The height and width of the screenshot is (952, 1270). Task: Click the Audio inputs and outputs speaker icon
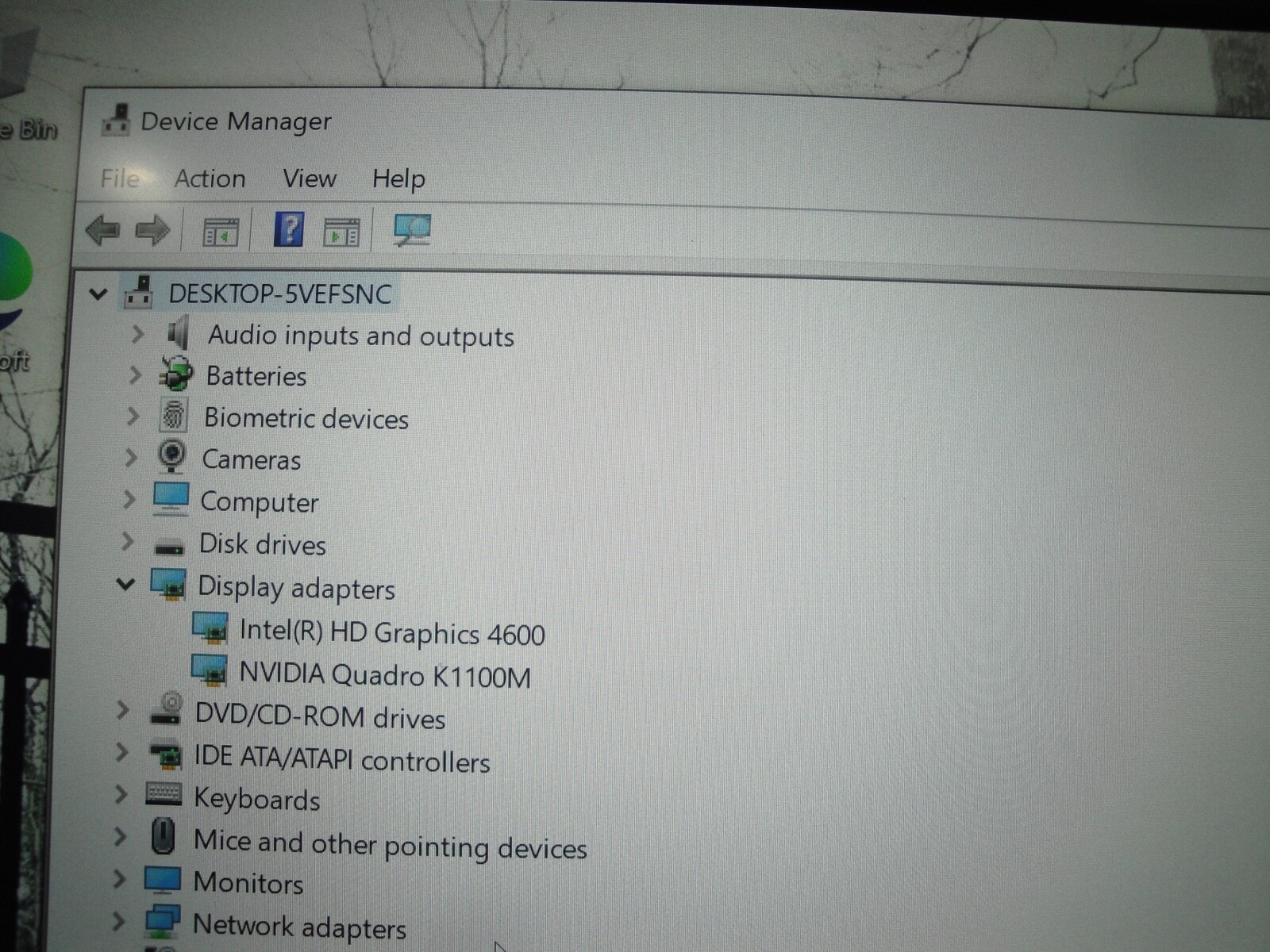(x=179, y=333)
